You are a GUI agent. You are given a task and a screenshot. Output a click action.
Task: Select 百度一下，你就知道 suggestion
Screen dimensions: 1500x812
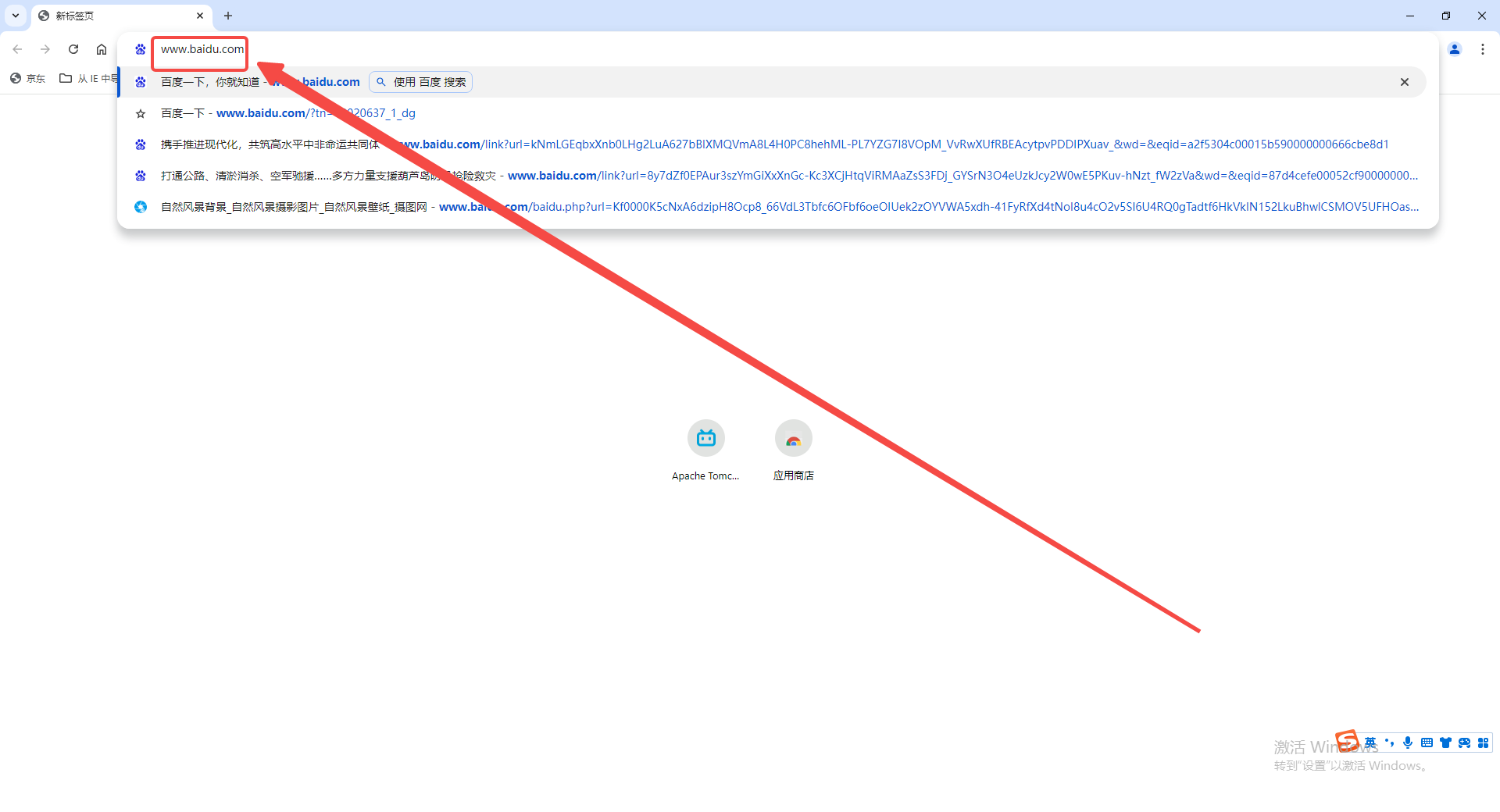tap(772, 82)
